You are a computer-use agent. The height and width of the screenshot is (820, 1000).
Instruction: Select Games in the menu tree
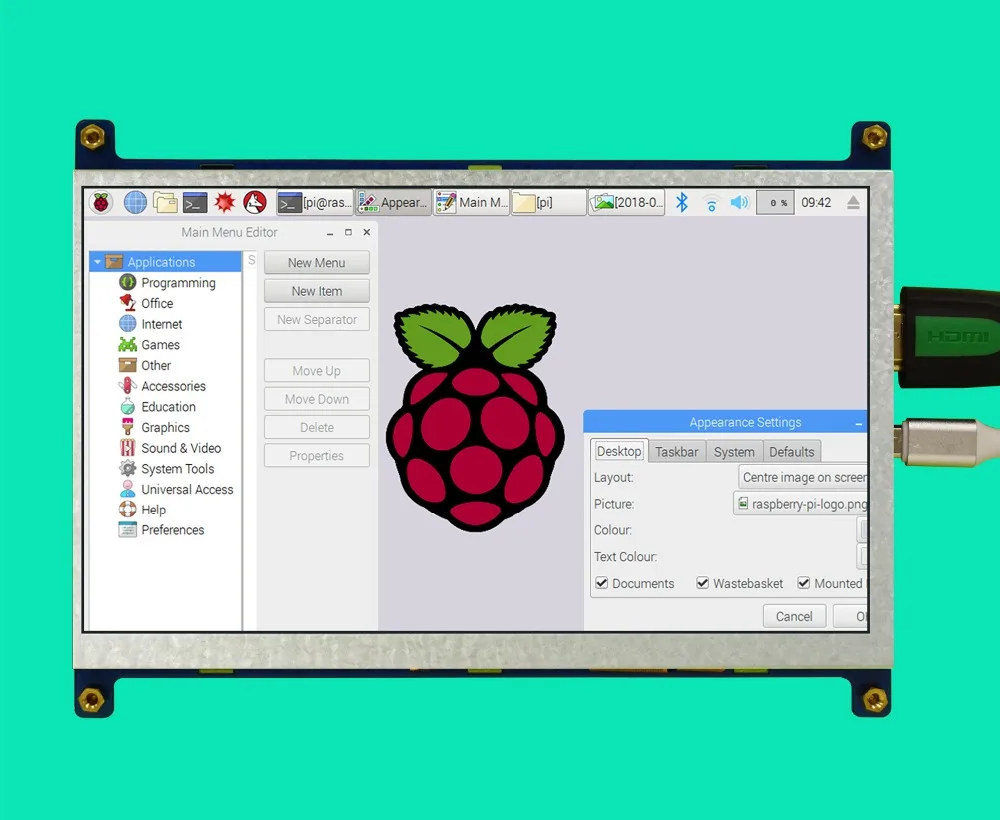pos(160,345)
